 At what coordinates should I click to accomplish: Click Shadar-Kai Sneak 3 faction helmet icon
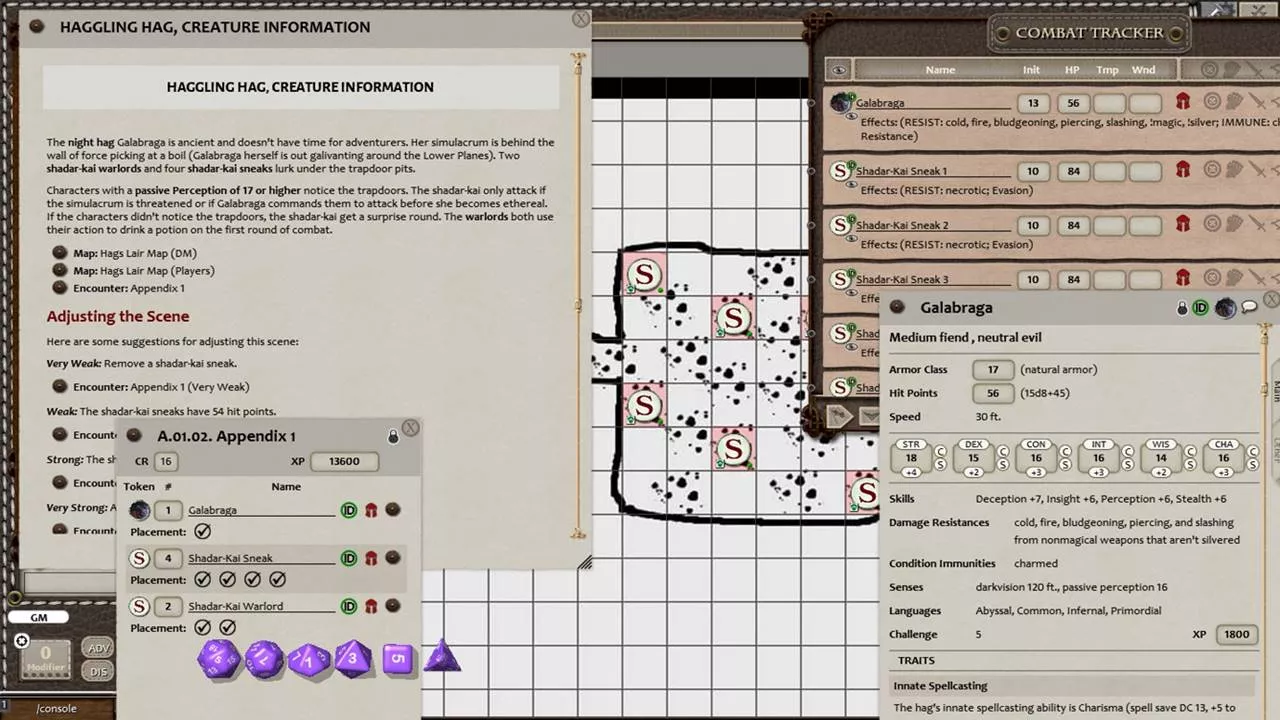[x=1182, y=278]
